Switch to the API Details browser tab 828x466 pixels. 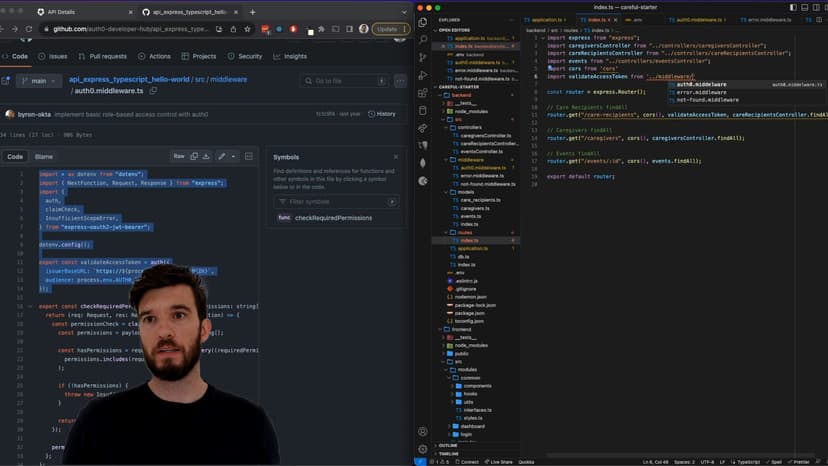click(x=62, y=12)
